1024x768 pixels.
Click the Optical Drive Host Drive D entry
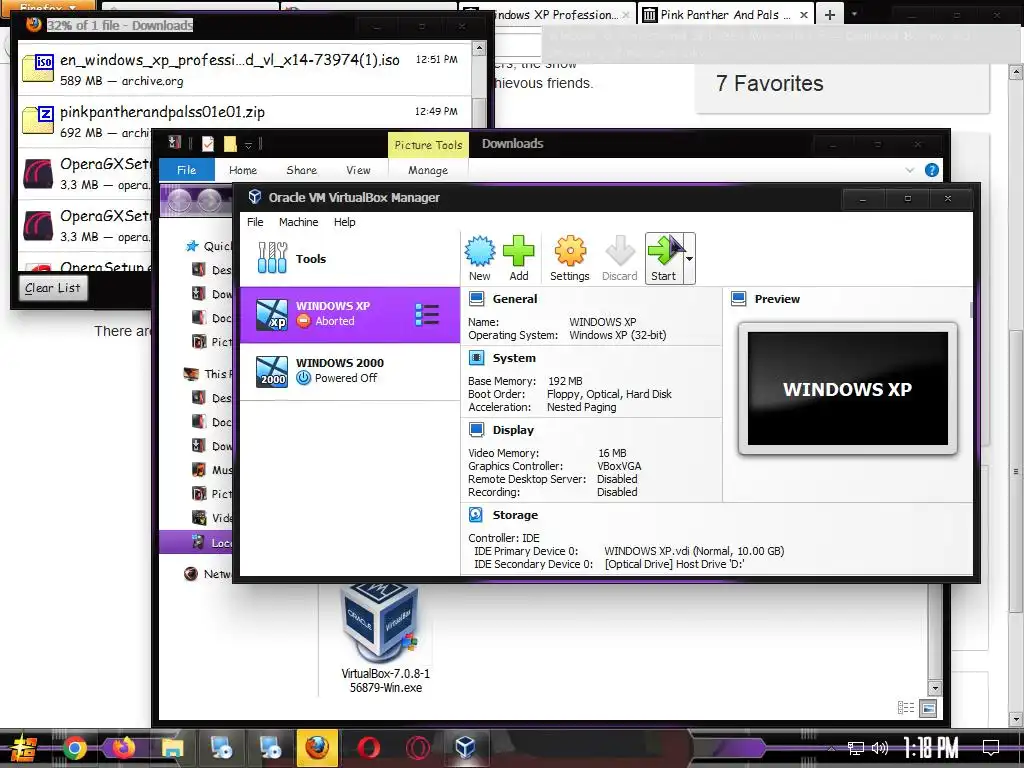click(675, 564)
